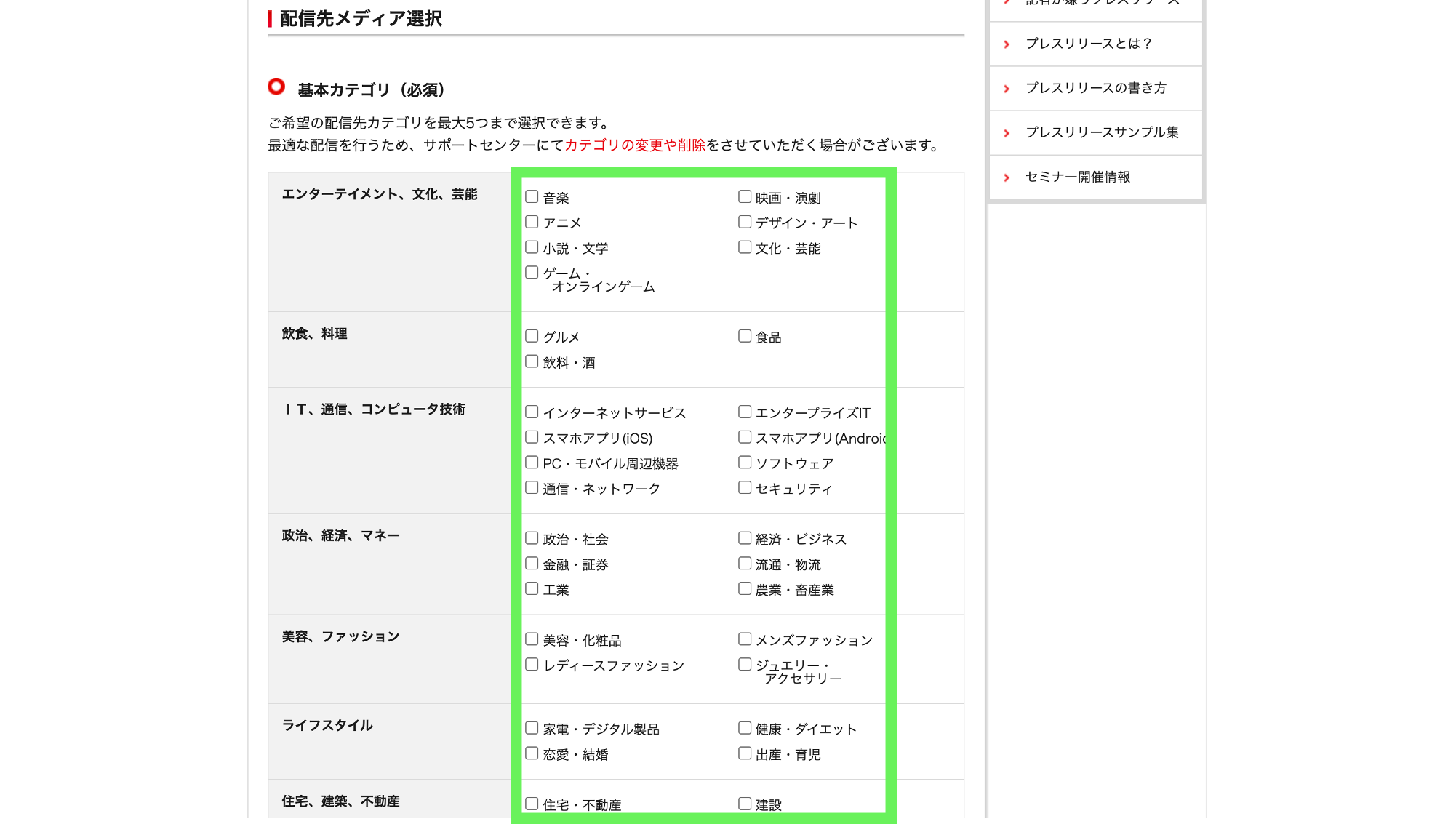Open プレスリリースの書き方 sidebar link
The image size is (1456, 824).
(1095, 88)
